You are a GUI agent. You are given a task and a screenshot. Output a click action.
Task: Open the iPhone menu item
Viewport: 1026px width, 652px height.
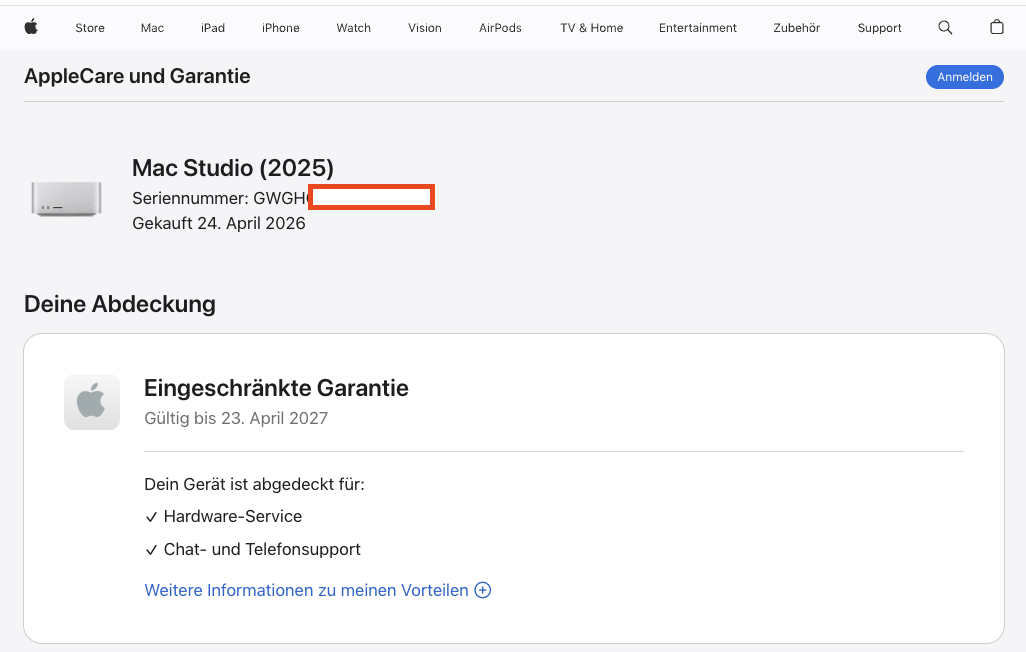click(x=281, y=28)
